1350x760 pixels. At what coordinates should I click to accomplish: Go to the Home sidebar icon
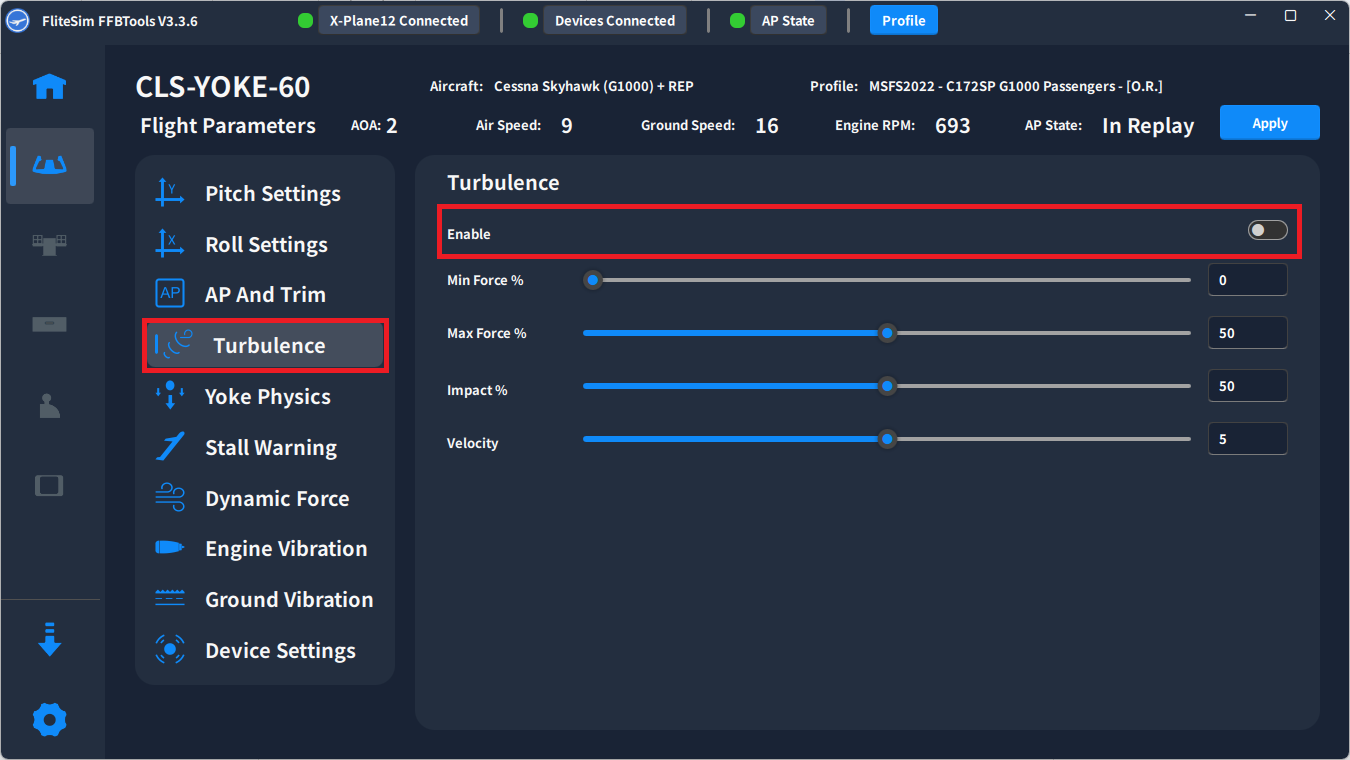pos(50,87)
